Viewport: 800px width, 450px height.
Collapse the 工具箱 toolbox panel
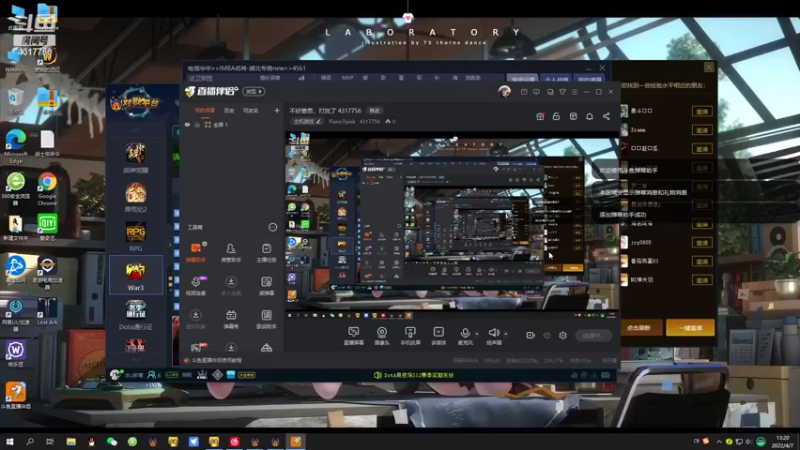click(272, 227)
